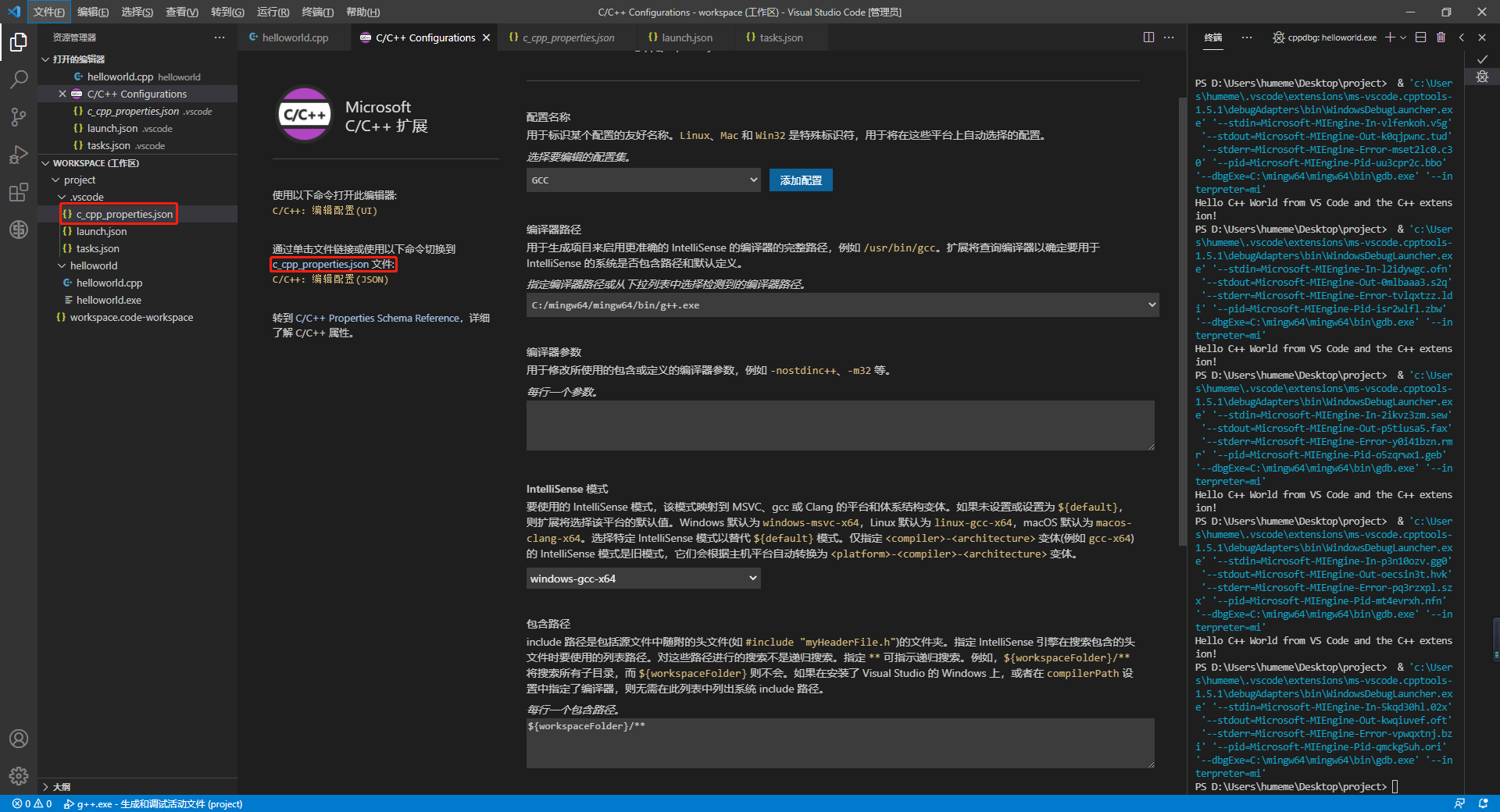The width and height of the screenshot is (1500, 812).
Task: Split the terminal panel
Action: (1421, 37)
